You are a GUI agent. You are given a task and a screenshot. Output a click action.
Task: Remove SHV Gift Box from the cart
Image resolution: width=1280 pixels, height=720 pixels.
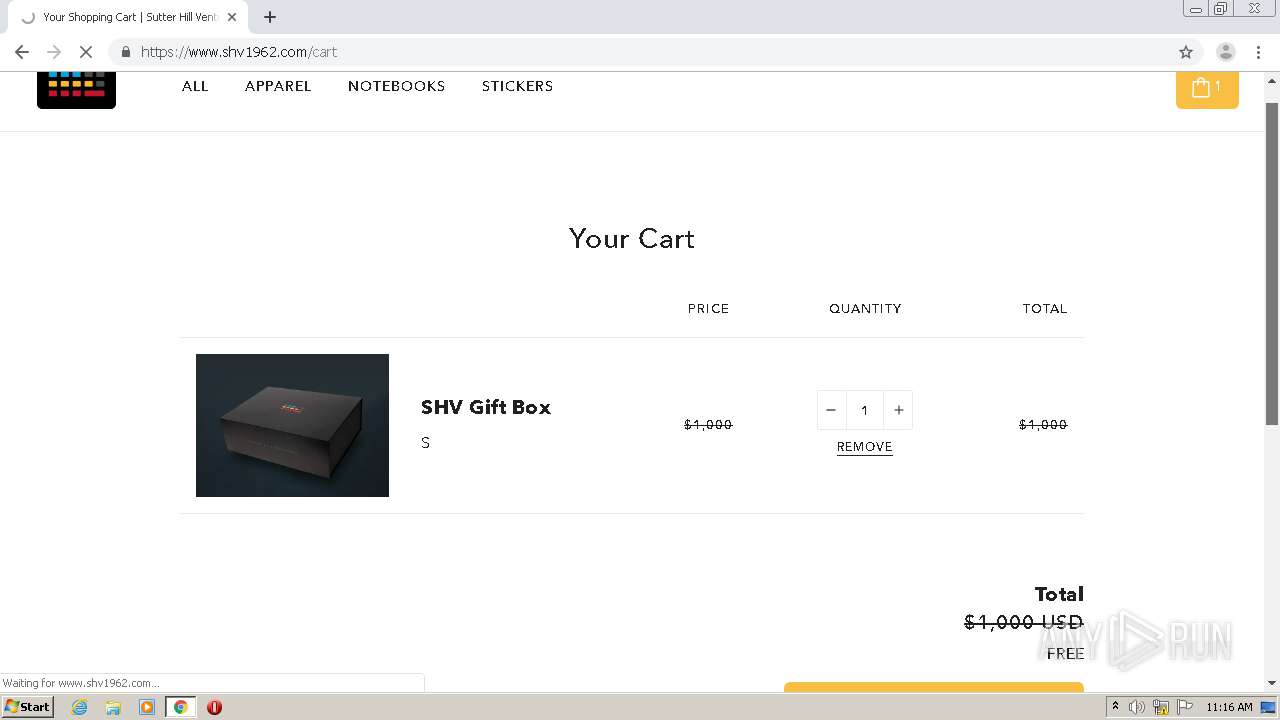[864, 447]
